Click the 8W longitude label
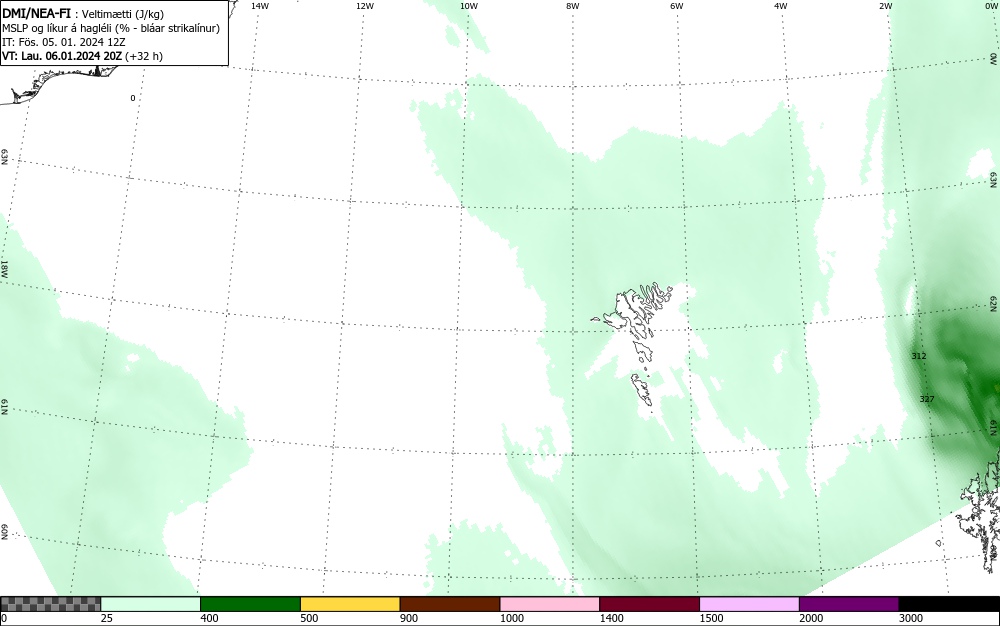The height and width of the screenshot is (626, 1000). (x=573, y=6)
